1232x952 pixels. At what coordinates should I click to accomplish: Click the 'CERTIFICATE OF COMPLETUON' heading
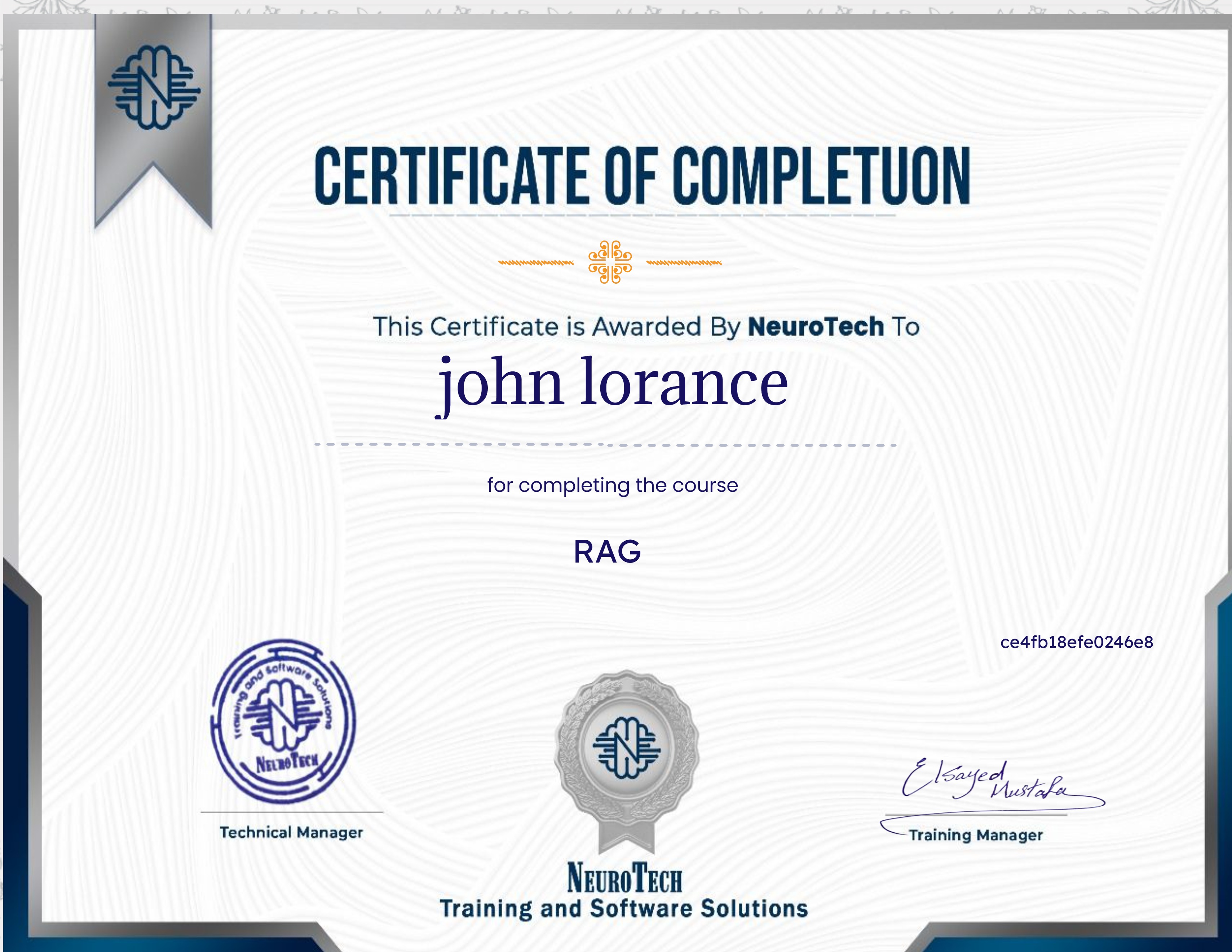pyautogui.click(x=643, y=175)
